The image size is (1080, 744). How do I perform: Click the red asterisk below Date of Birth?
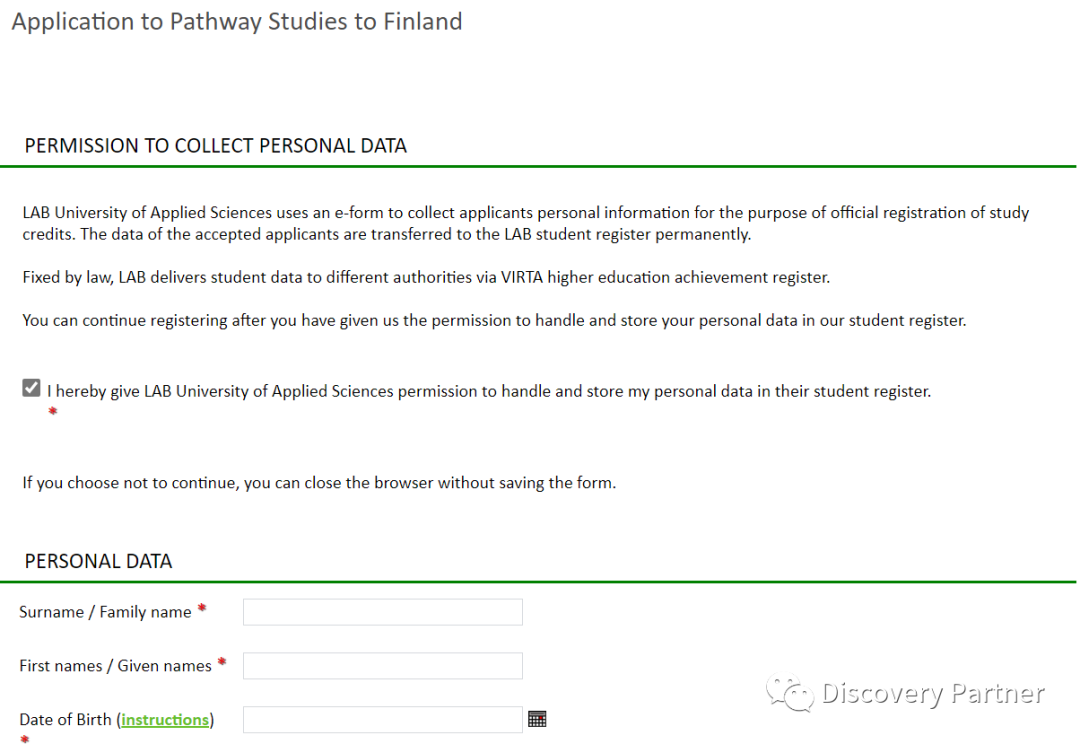pyautogui.click(x=25, y=740)
